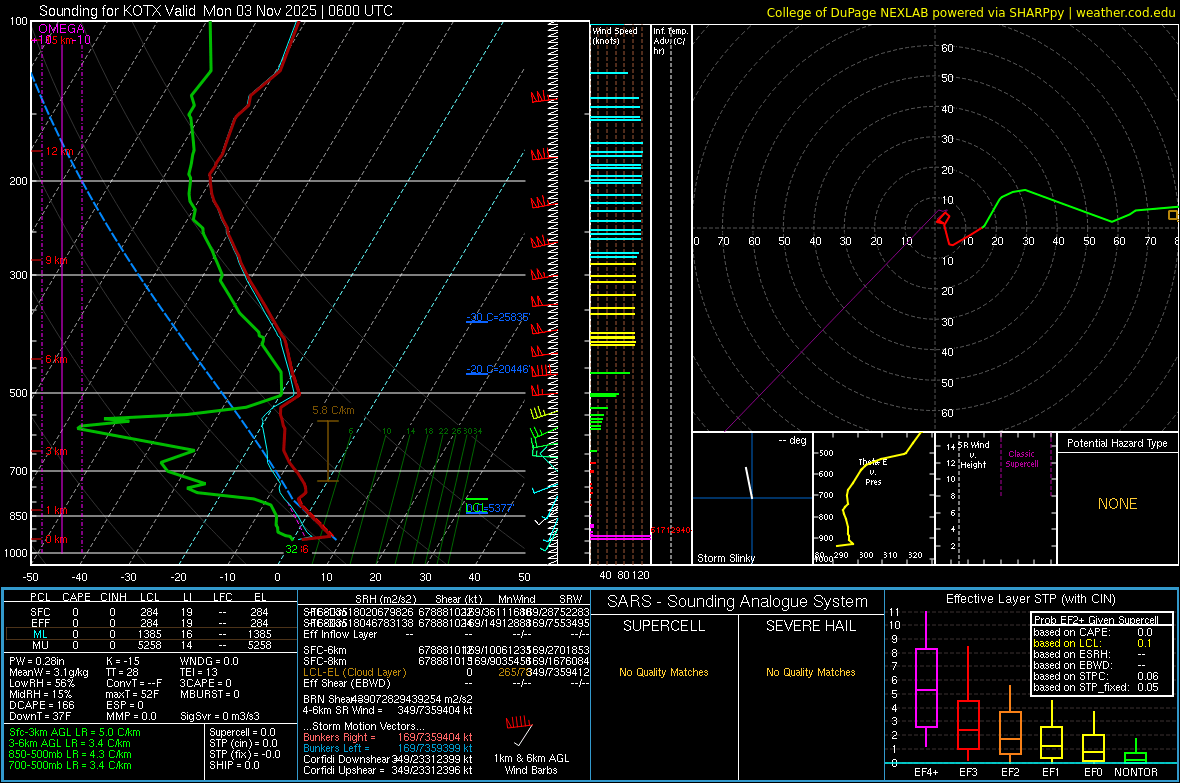Image resolution: width=1180 pixels, height=783 pixels.
Task: Click 850-500mb LR = 4.3 C/km
Action: tap(70, 754)
